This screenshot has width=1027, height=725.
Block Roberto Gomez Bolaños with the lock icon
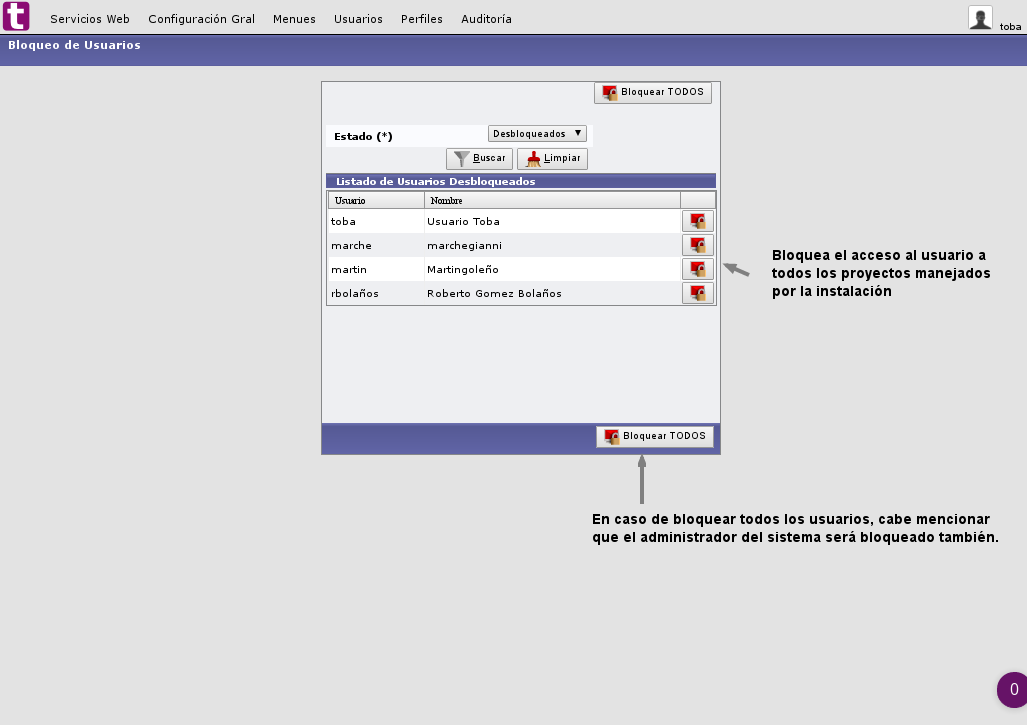pos(697,292)
